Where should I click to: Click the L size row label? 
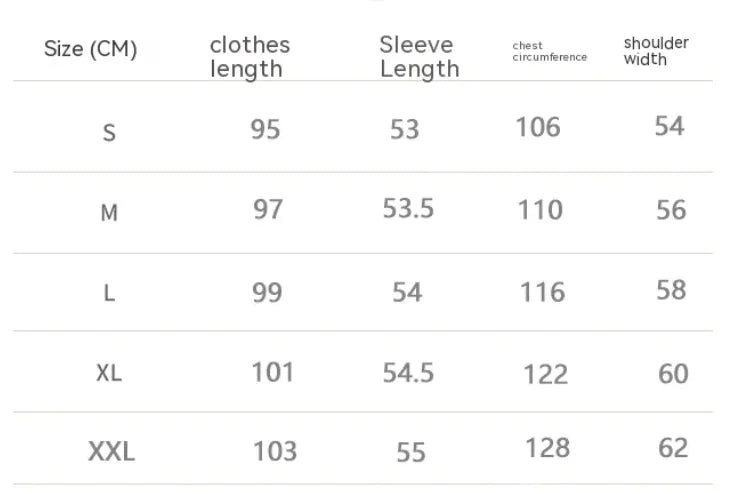[109, 294]
